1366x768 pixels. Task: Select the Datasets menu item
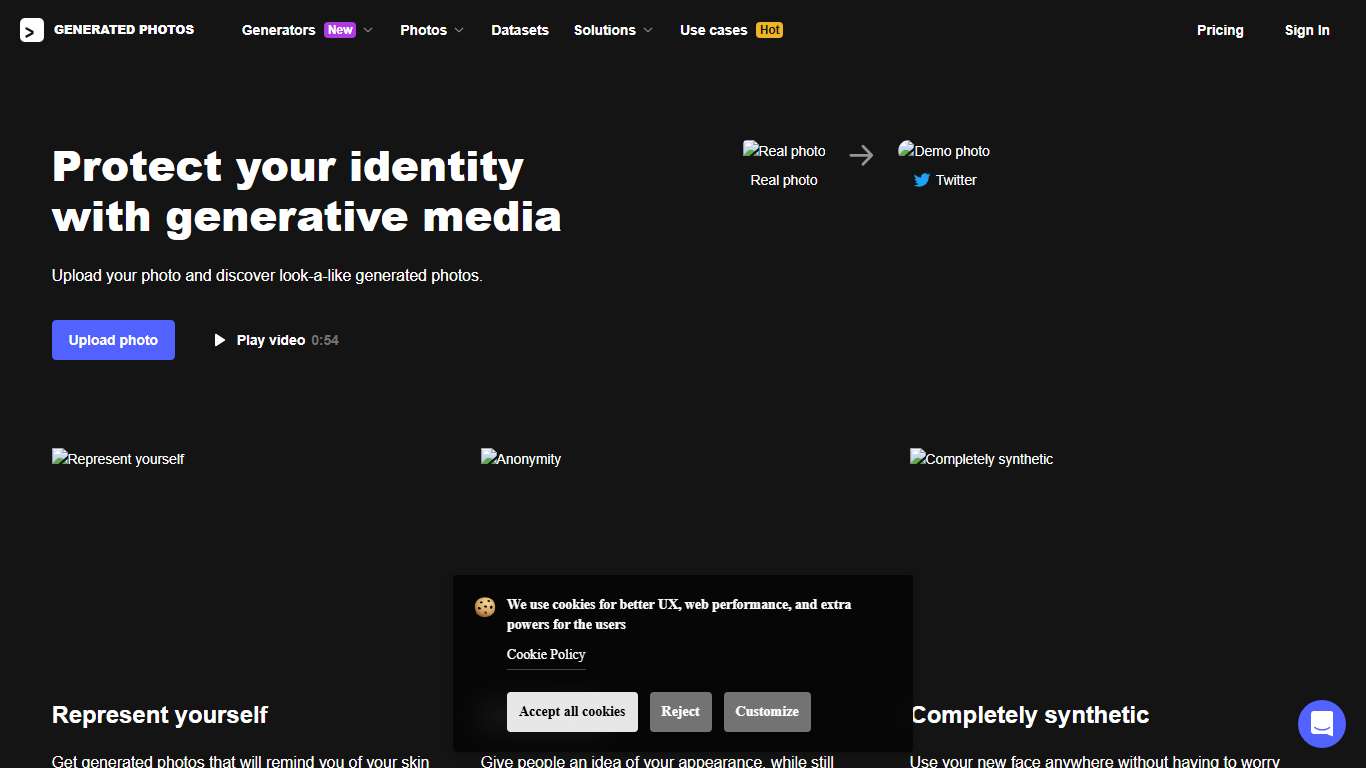pyautogui.click(x=520, y=30)
